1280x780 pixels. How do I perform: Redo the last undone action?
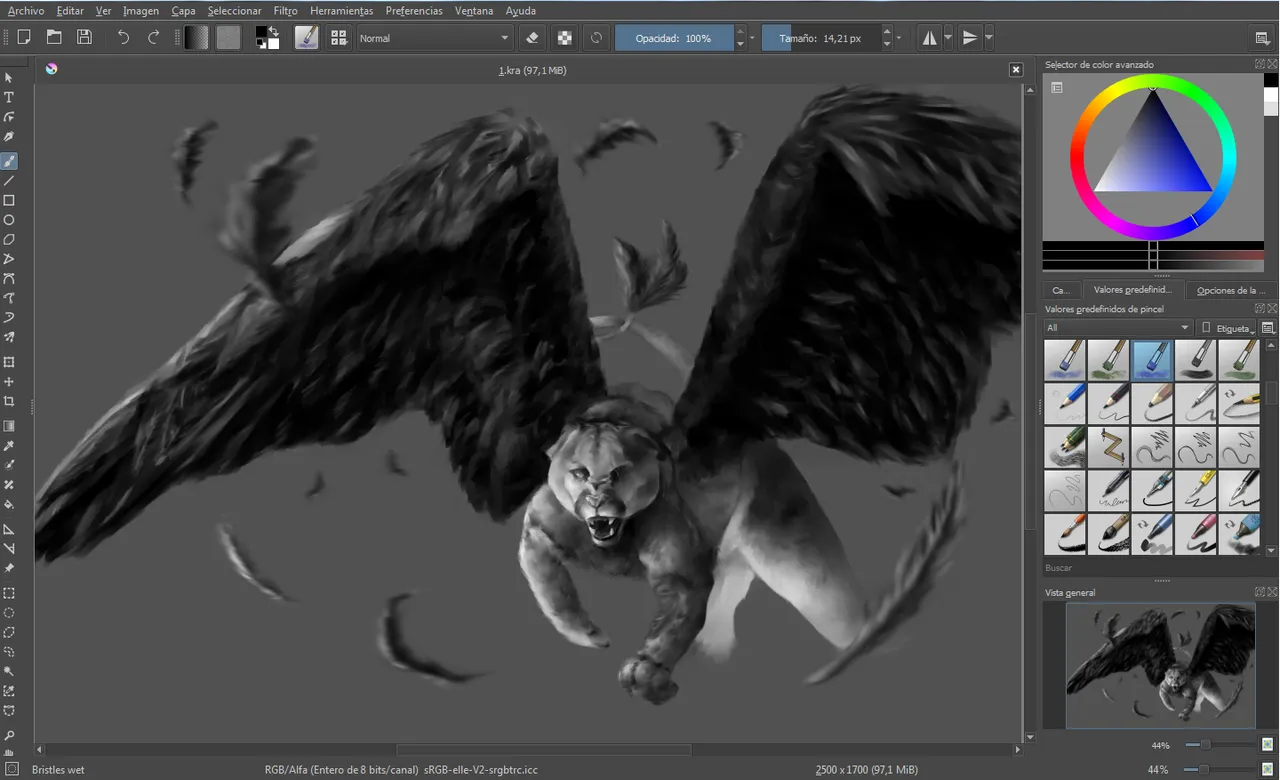[x=153, y=38]
